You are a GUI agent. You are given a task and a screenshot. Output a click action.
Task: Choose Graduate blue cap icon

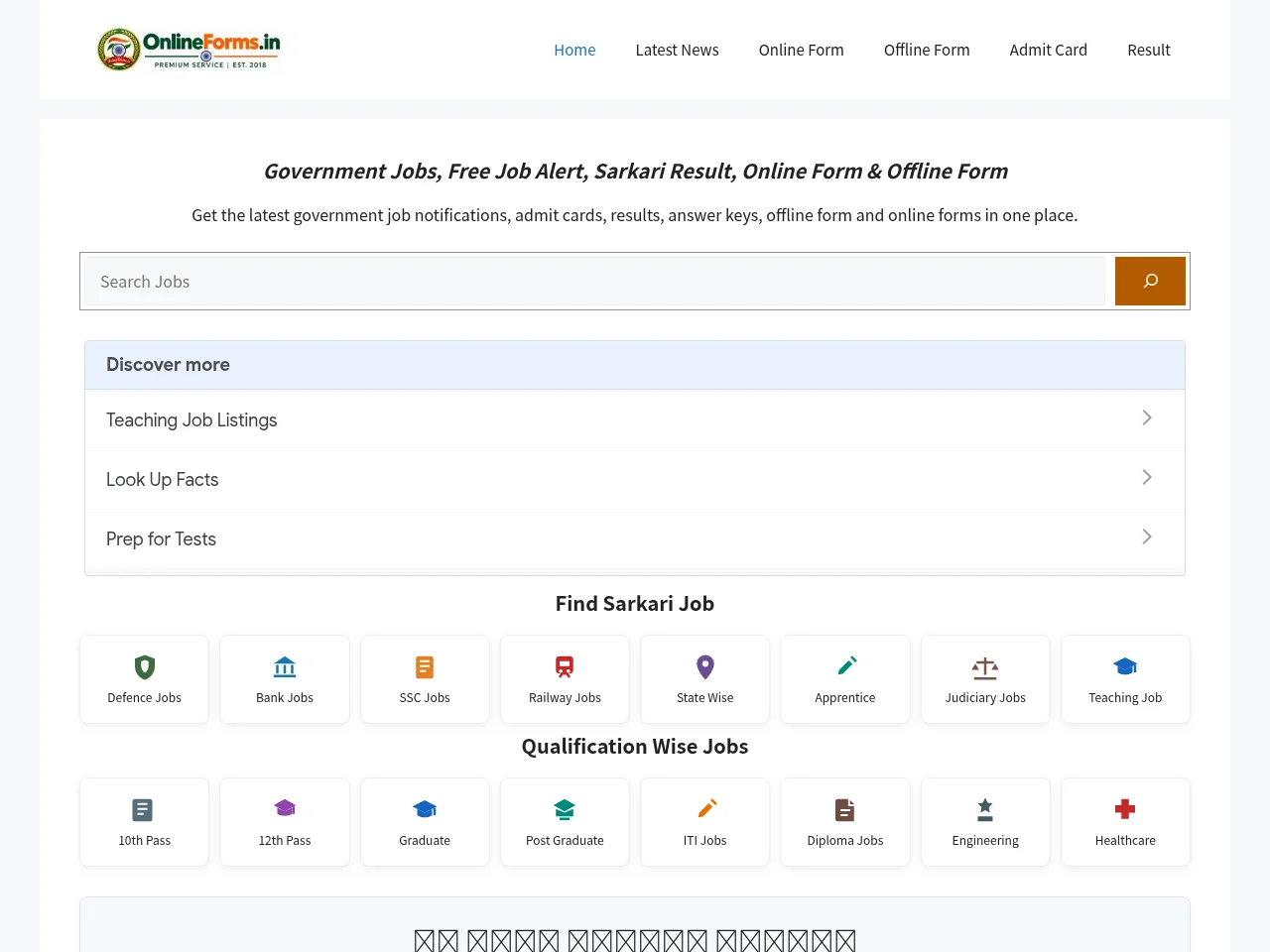pyautogui.click(x=425, y=809)
